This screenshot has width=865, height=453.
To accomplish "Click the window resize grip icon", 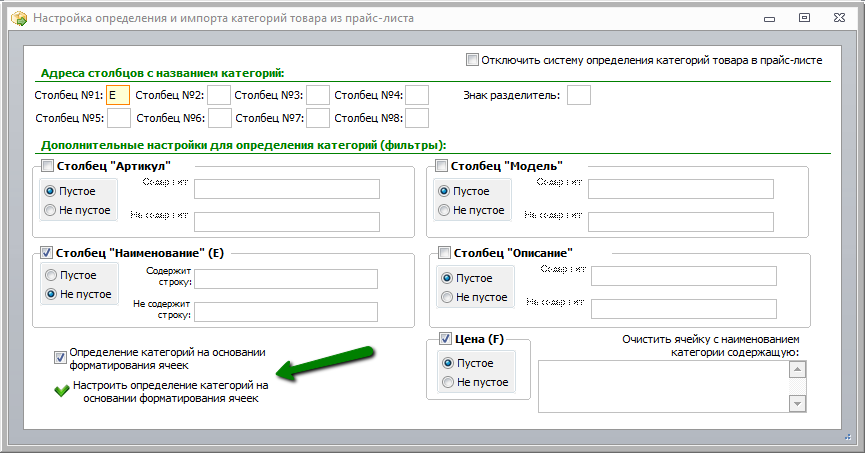I will (848, 437).
